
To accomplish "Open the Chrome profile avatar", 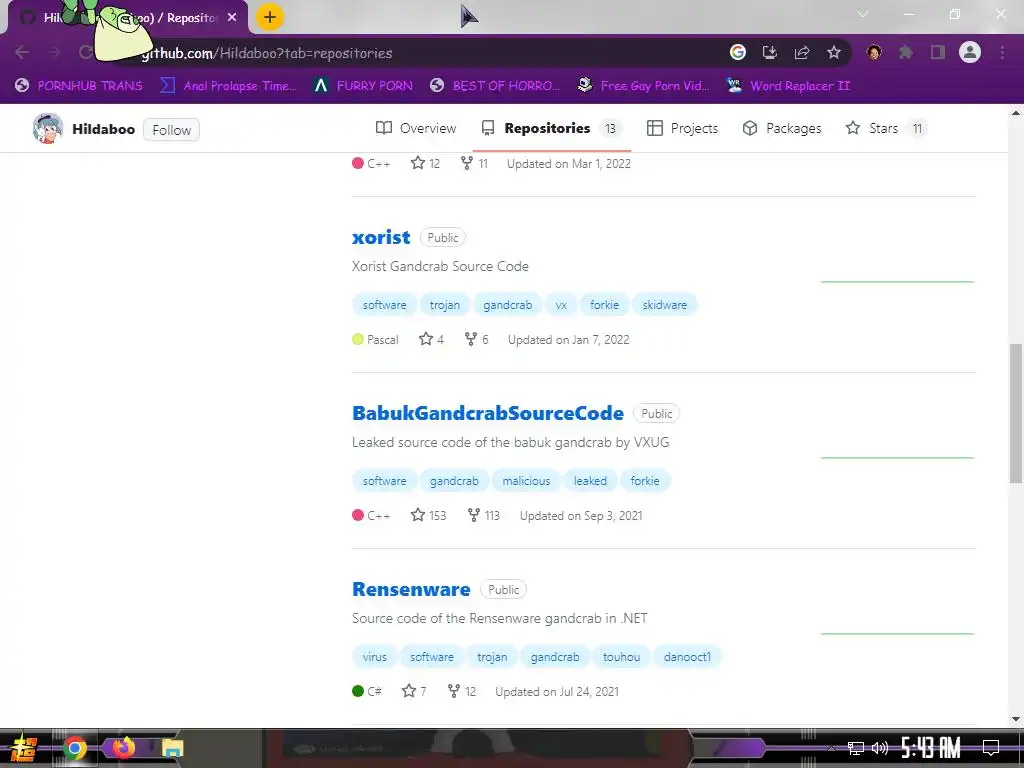I will tap(970, 52).
